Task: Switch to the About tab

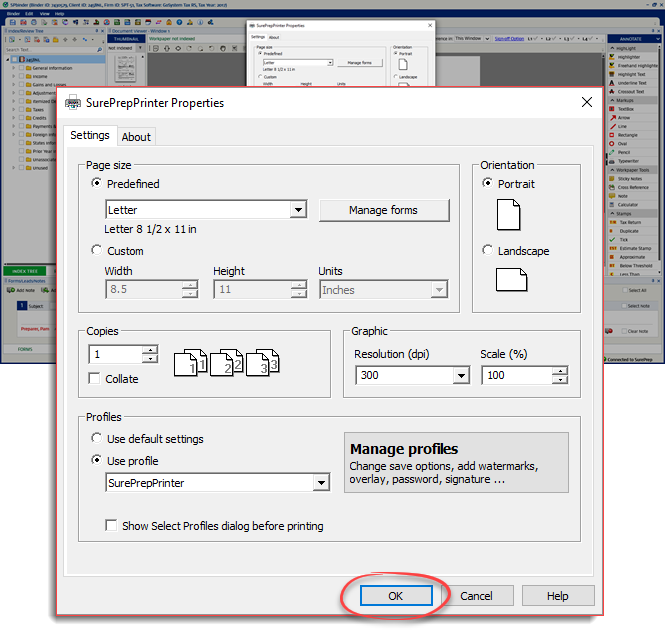Action: point(136,137)
